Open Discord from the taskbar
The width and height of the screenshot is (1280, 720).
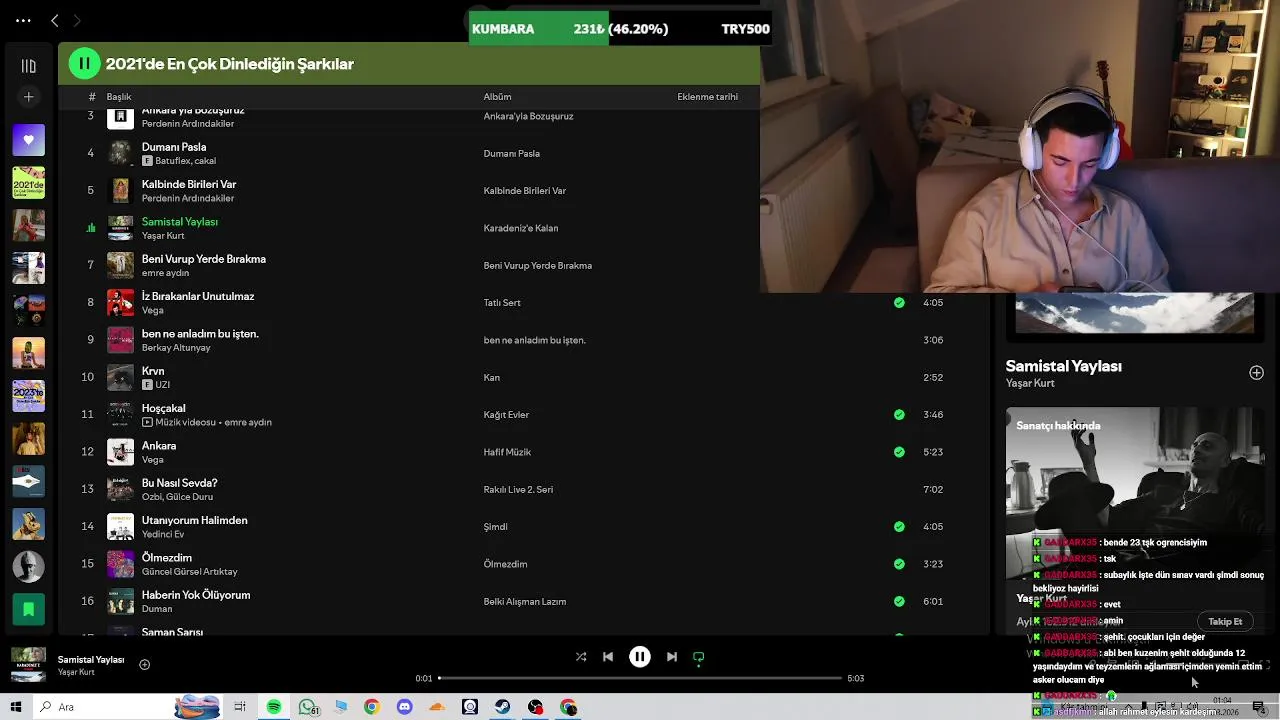click(x=404, y=707)
